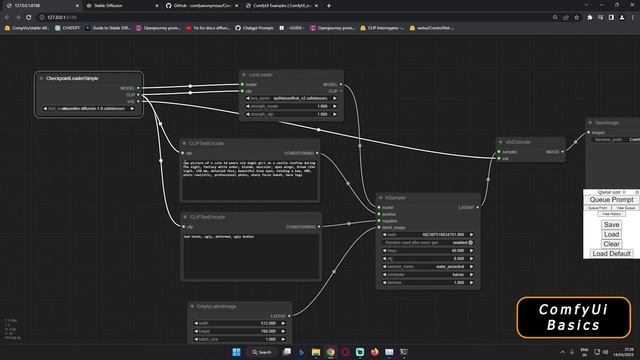Viewport: 640px width, 360px height.
Task: Select previous ckpt_name checkpoint with left arrow
Action: click(x=45, y=109)
